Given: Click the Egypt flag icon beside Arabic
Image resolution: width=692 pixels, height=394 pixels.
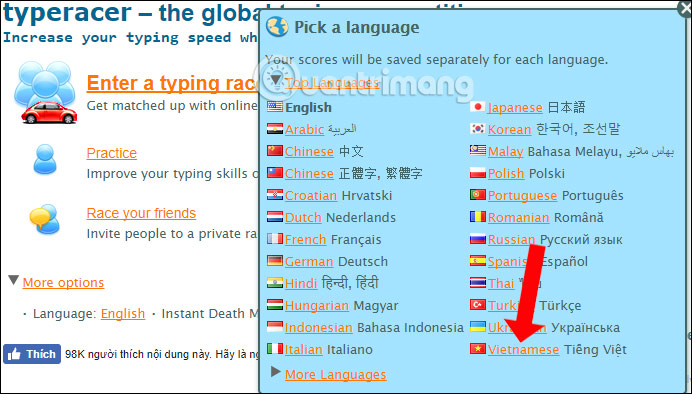Looking at the screenshot, I should (275, 129).
